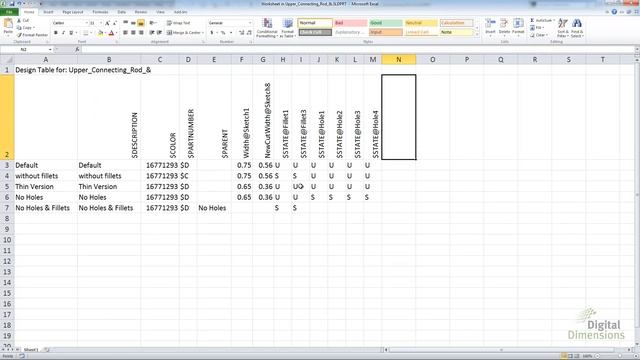Switch to the Data tab
The width and height of the screenshot is (640, 360).
point(122,12)
